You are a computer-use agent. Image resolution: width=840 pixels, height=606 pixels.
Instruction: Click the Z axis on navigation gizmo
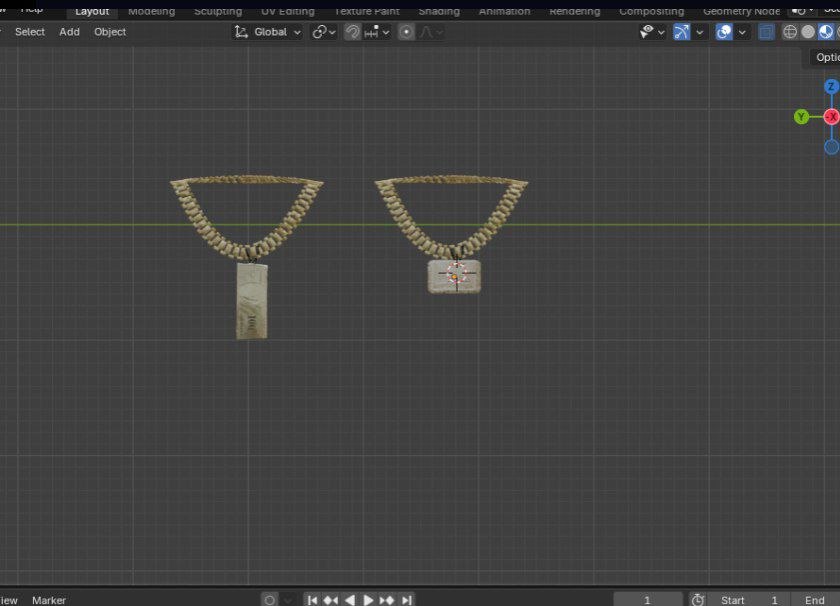point(831,86)
